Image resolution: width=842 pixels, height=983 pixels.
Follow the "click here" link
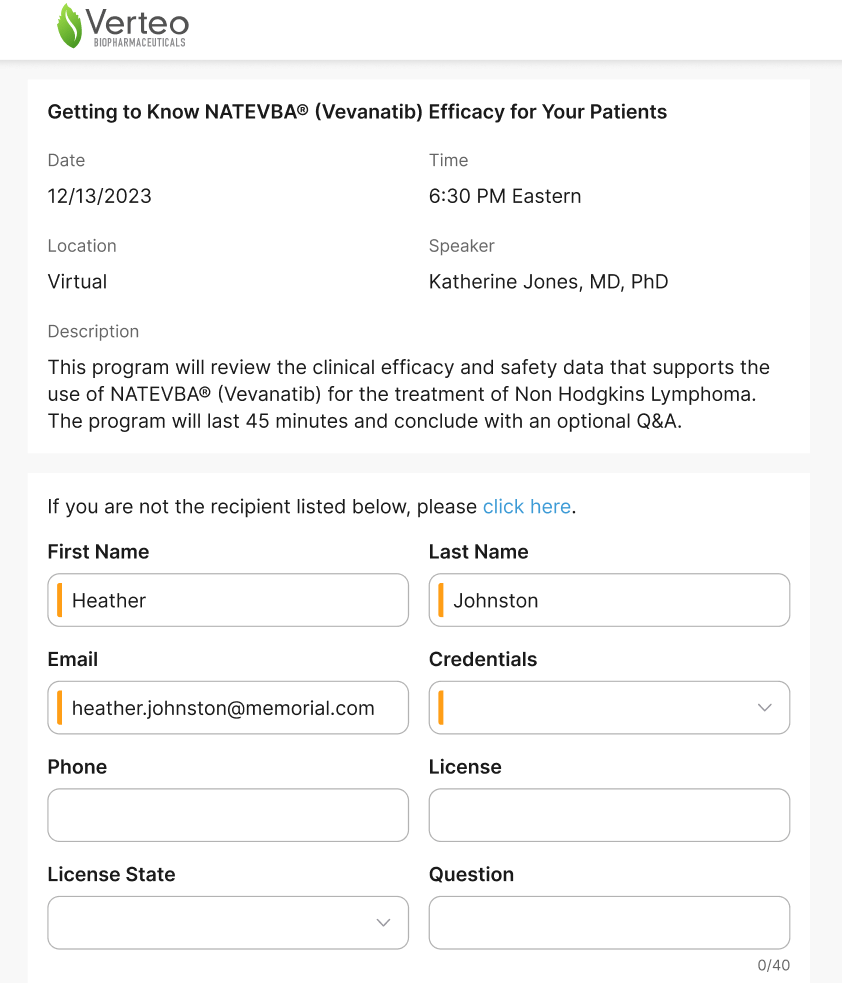[526, 507]
